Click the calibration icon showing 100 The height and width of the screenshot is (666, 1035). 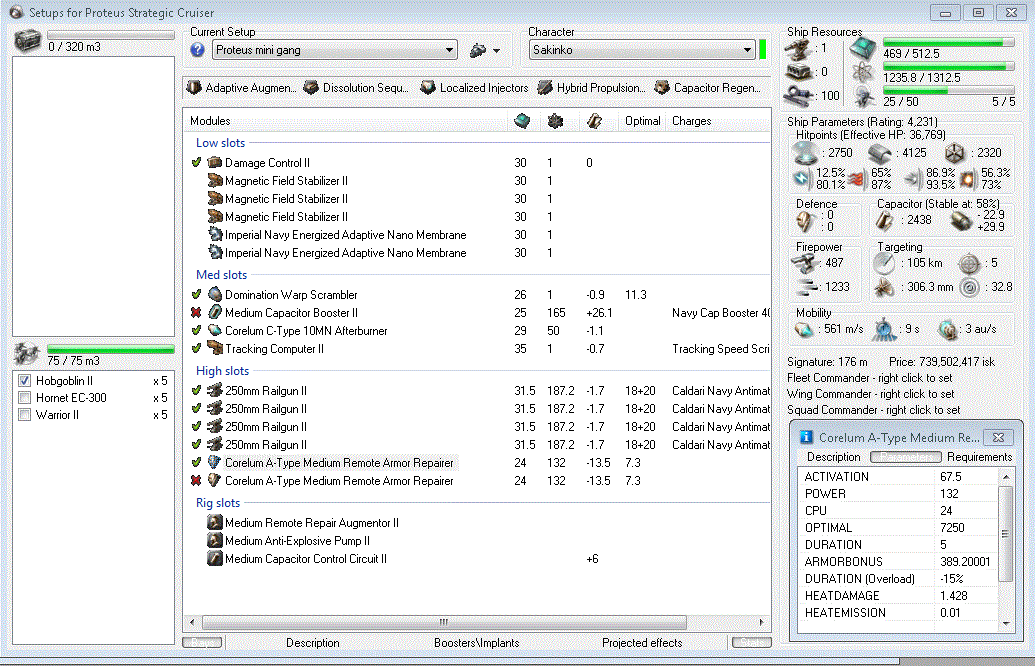pyautogui.click(x=798, y=96)
